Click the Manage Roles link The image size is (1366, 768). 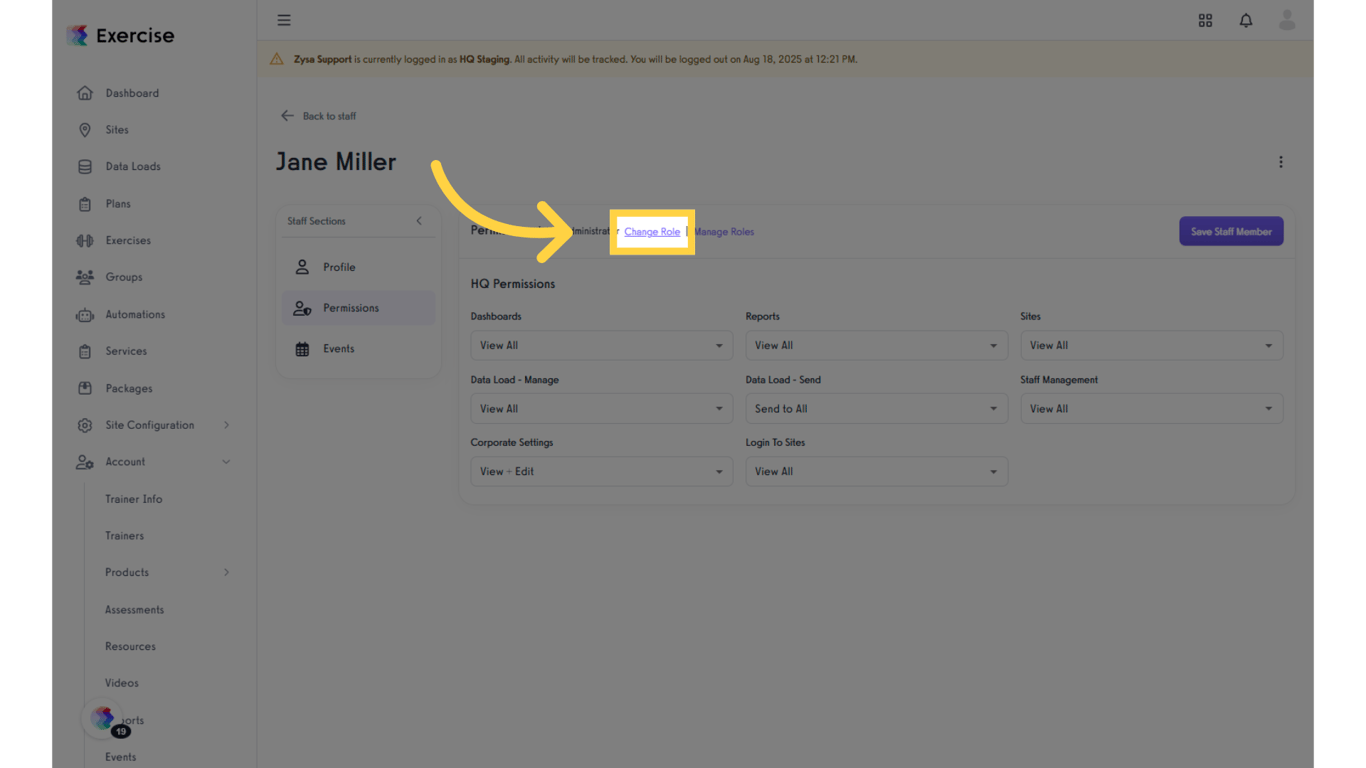click(x=725, y=232)
